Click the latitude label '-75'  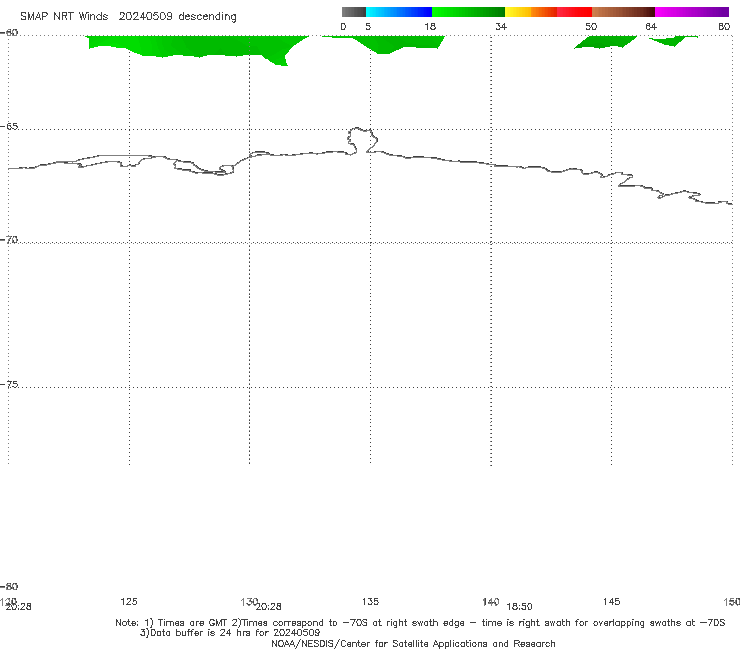pyautogui.click(x=10, y=384)
